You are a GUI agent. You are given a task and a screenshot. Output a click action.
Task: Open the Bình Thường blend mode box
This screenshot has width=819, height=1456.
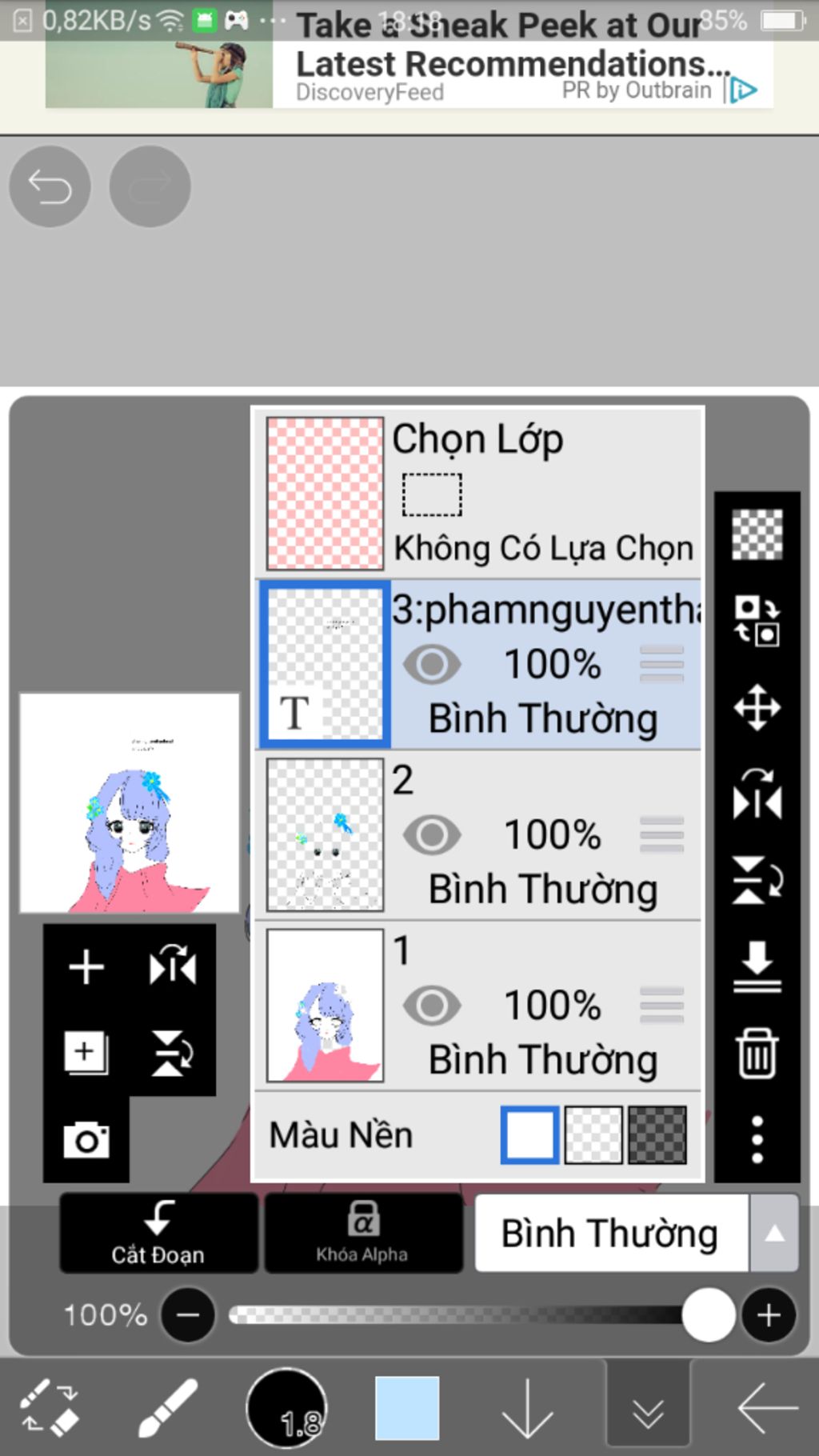click(612, 1234)
